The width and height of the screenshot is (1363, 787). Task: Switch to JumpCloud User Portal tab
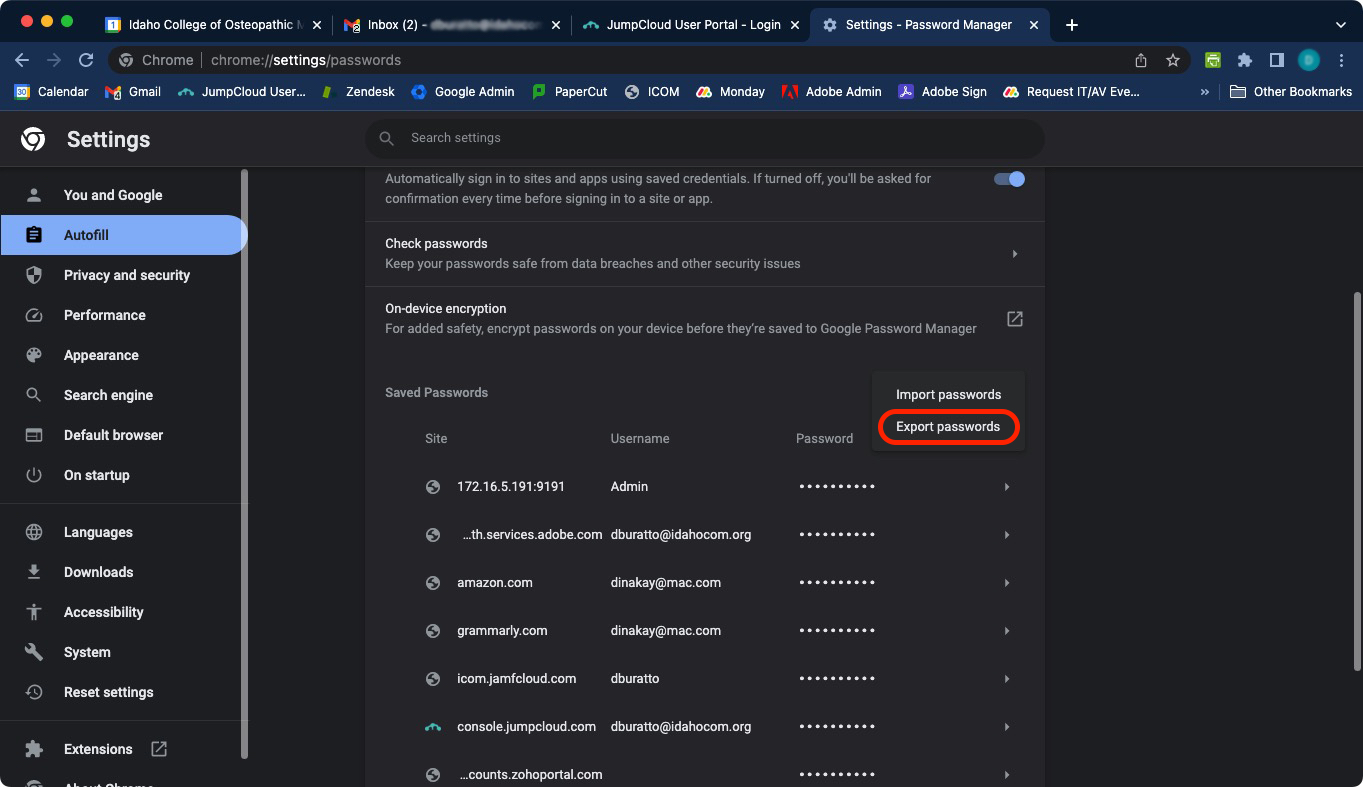(689, 25)
